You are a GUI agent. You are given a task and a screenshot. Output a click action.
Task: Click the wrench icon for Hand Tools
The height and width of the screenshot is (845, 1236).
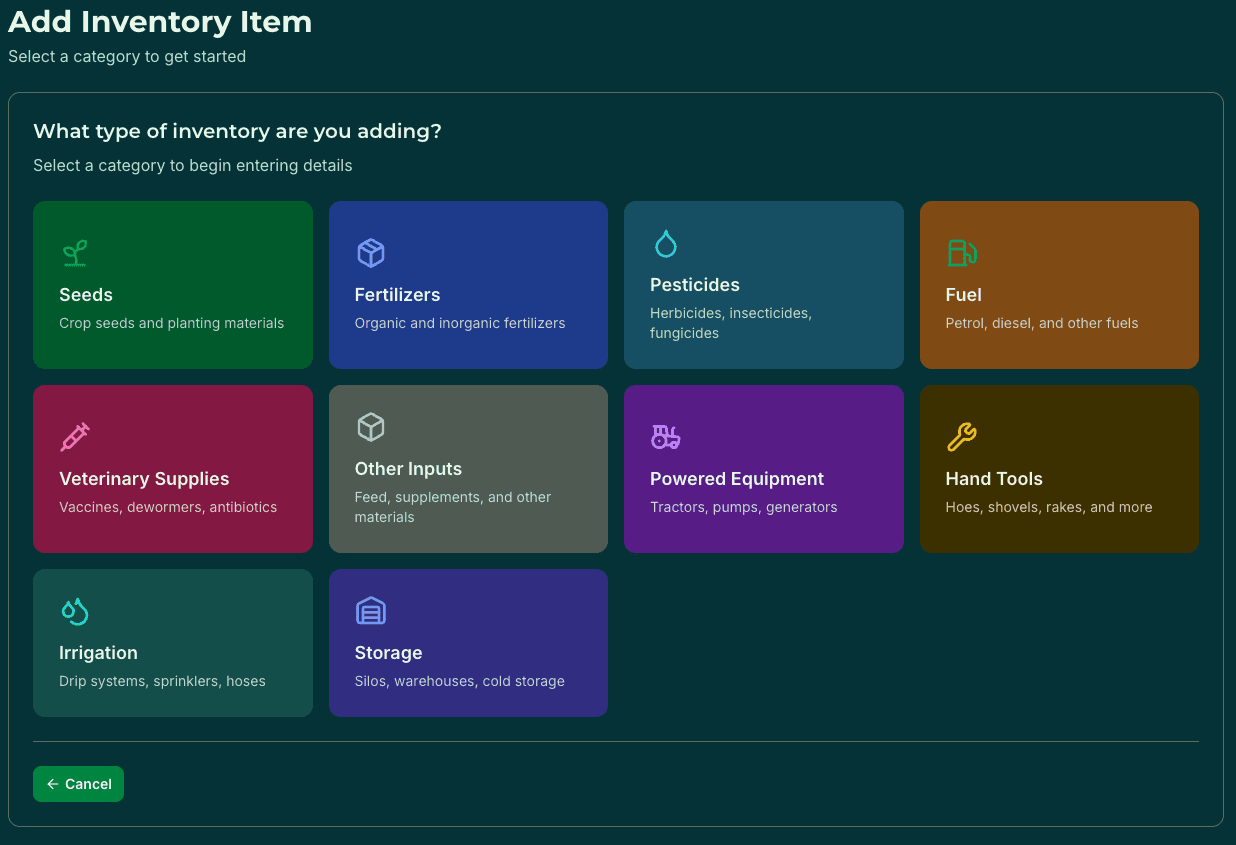(x=961, y=437)
